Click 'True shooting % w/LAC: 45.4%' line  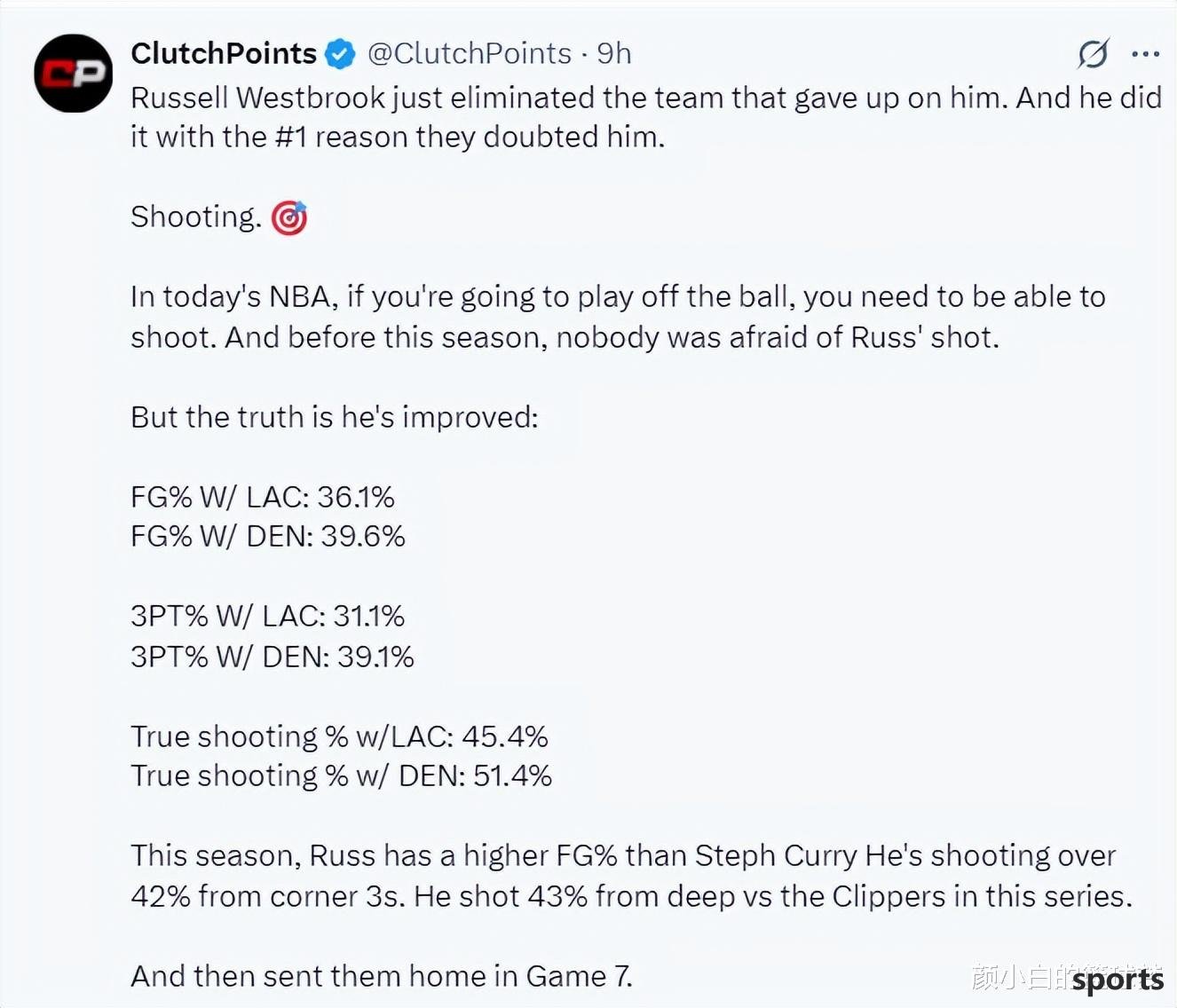pos(340,736)
